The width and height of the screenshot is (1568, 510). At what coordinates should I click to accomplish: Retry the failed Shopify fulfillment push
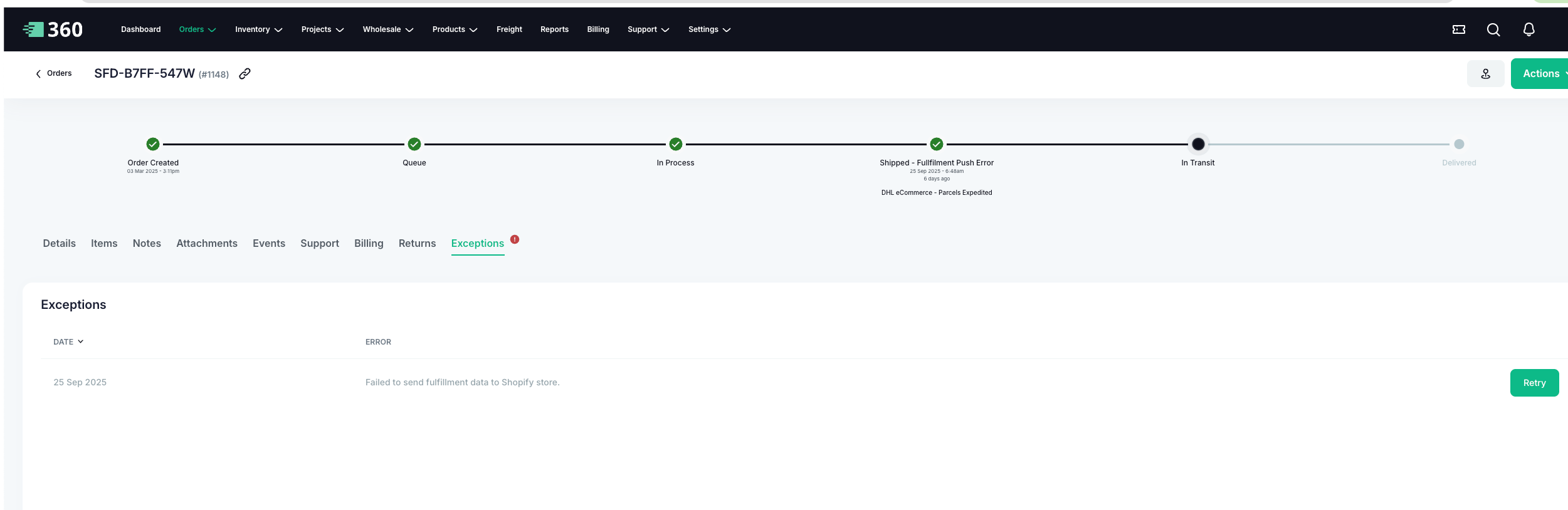pos(1534,383)
